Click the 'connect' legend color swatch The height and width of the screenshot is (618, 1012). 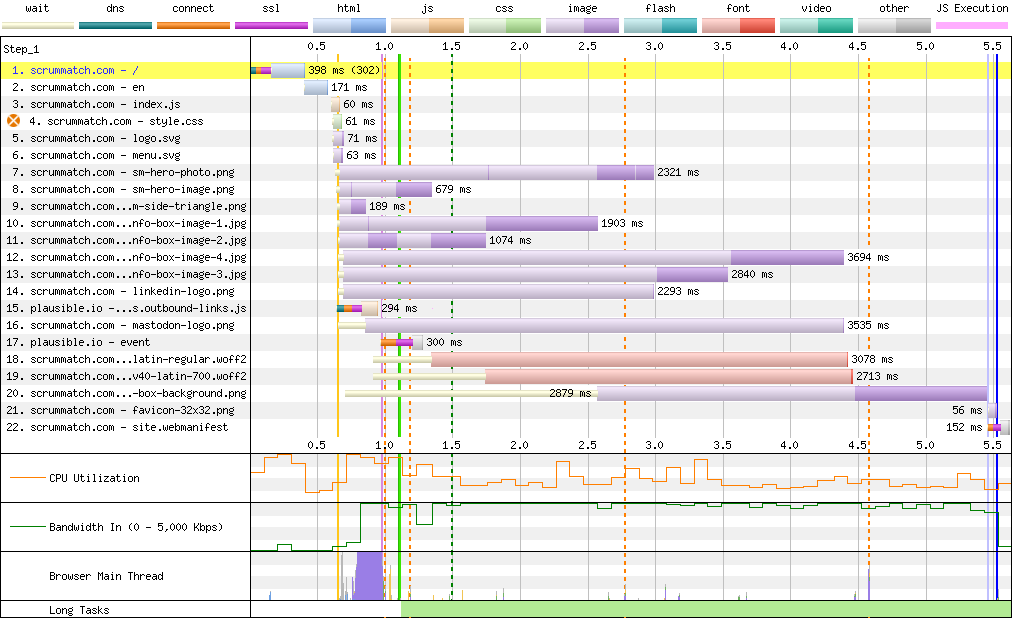pos(194,26)
